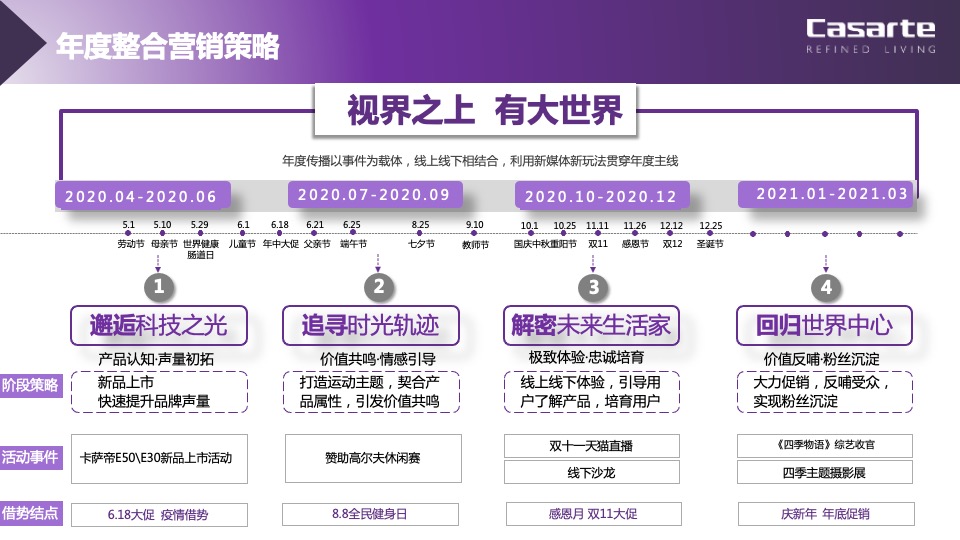Viewport: 960px width, 540px height.
Task: Click the 年度传播以事件为载体 description line
Action: 480,161
